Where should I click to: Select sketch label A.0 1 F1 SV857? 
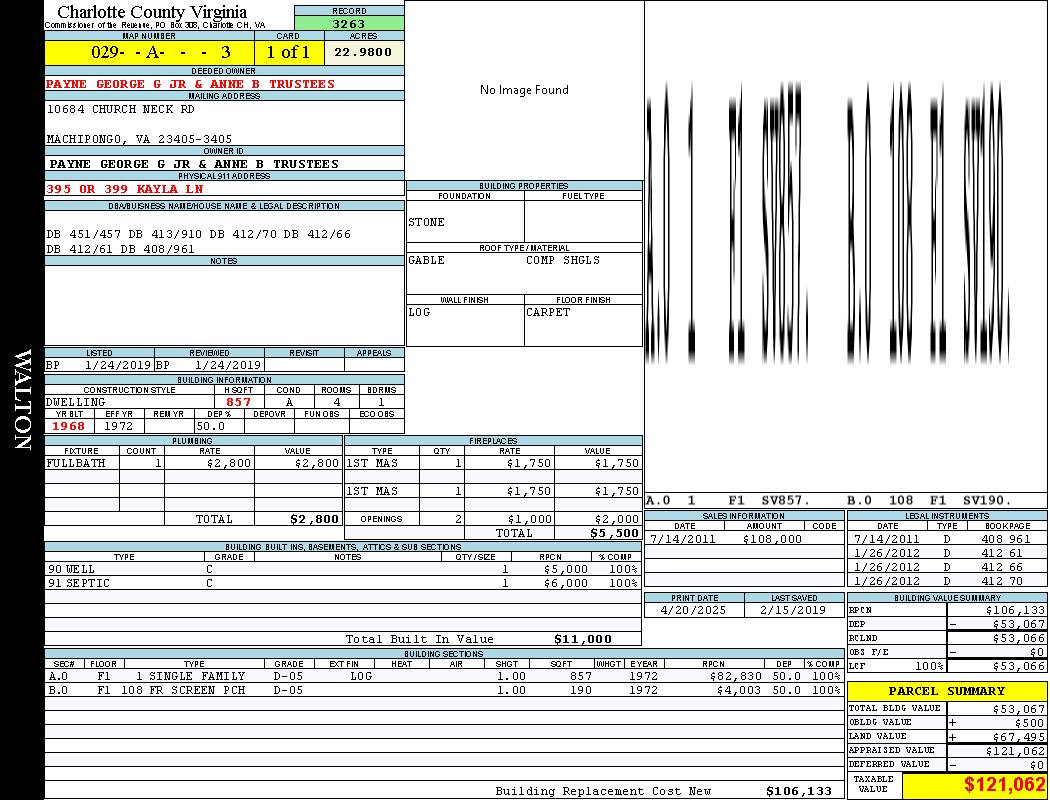(x=729, y=501)
